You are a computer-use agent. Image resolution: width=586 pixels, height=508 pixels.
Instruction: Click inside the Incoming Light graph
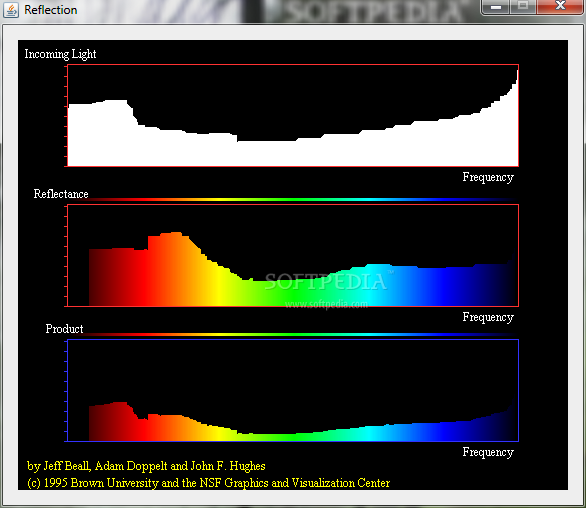click(x=293, y=116)
